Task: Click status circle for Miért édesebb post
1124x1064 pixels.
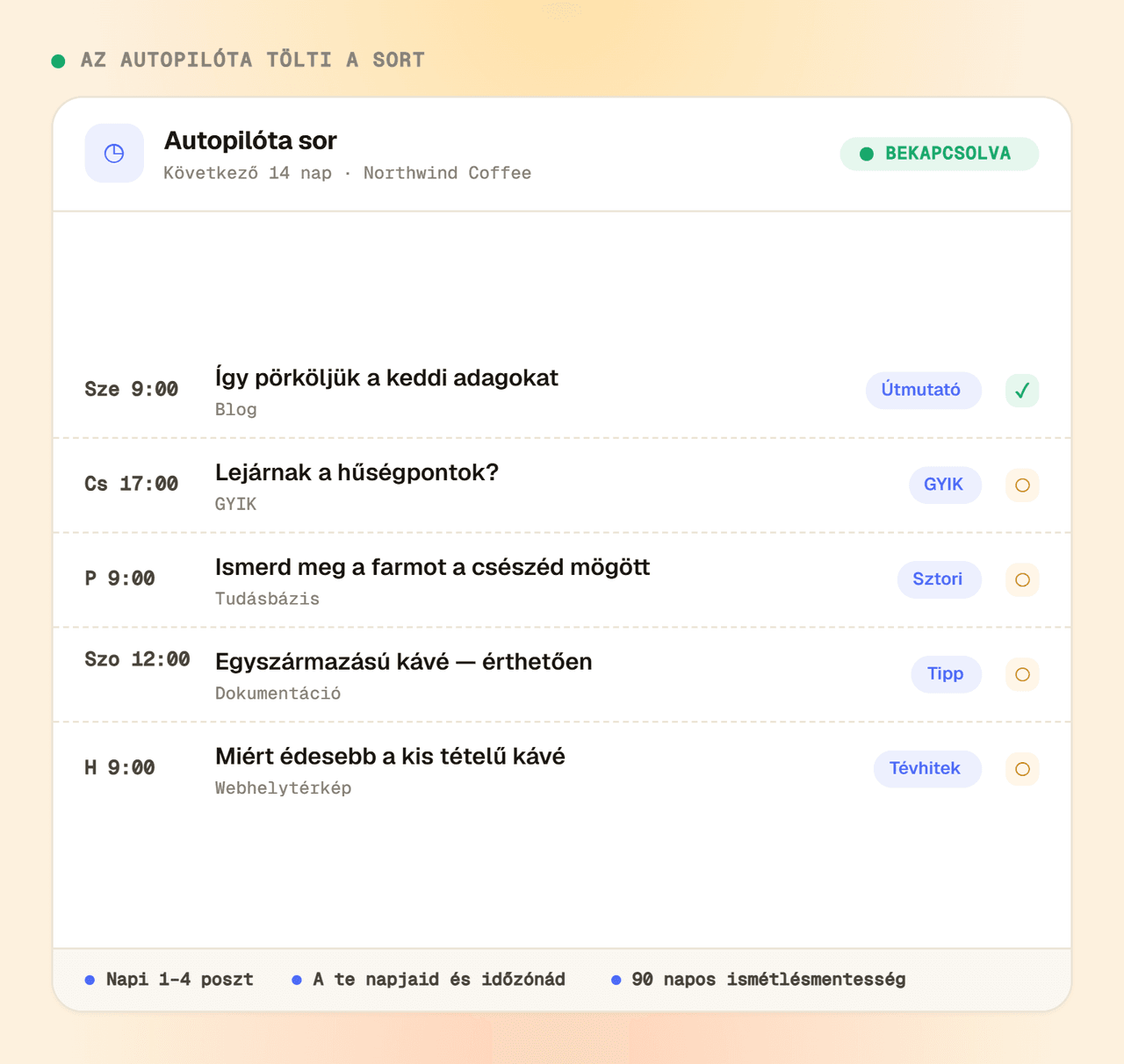Action: tap(1022, 769)
